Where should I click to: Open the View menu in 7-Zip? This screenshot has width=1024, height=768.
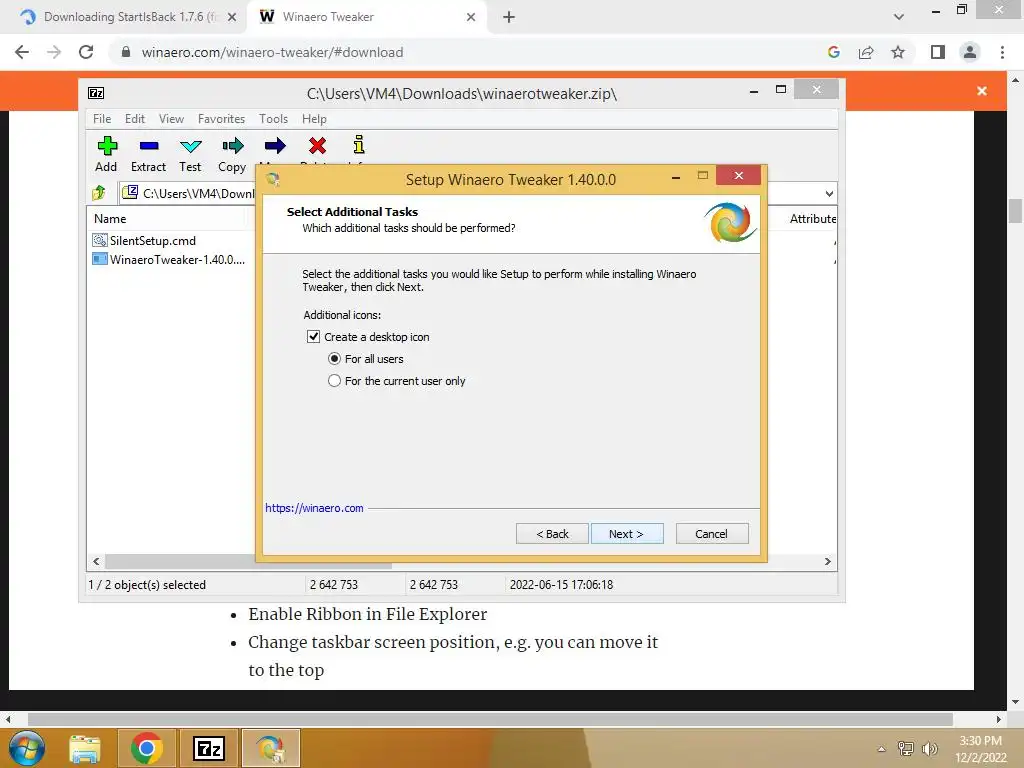click(172, 119)
